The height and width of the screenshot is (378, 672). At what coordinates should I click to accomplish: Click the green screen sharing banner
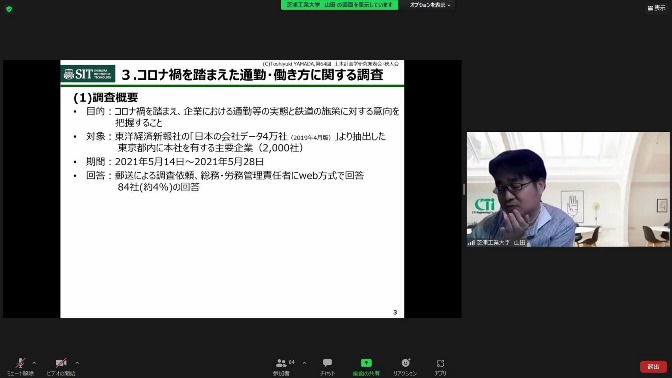click(x=339, y=5)
